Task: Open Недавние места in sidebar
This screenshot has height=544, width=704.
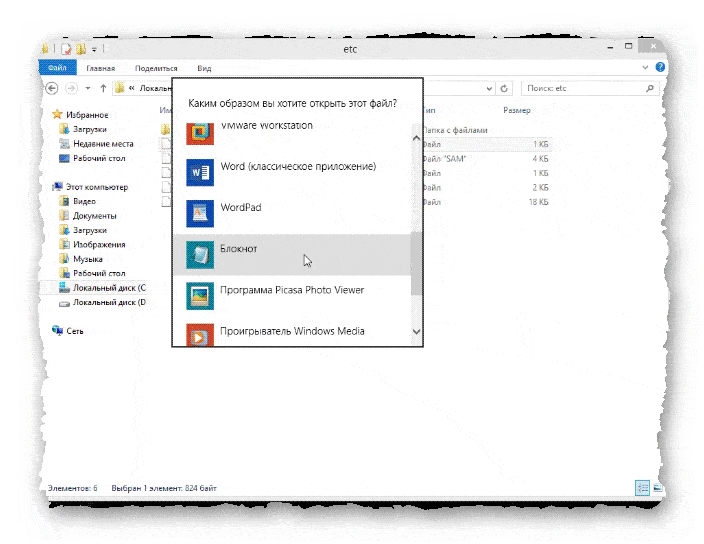Action: point(103,144)
